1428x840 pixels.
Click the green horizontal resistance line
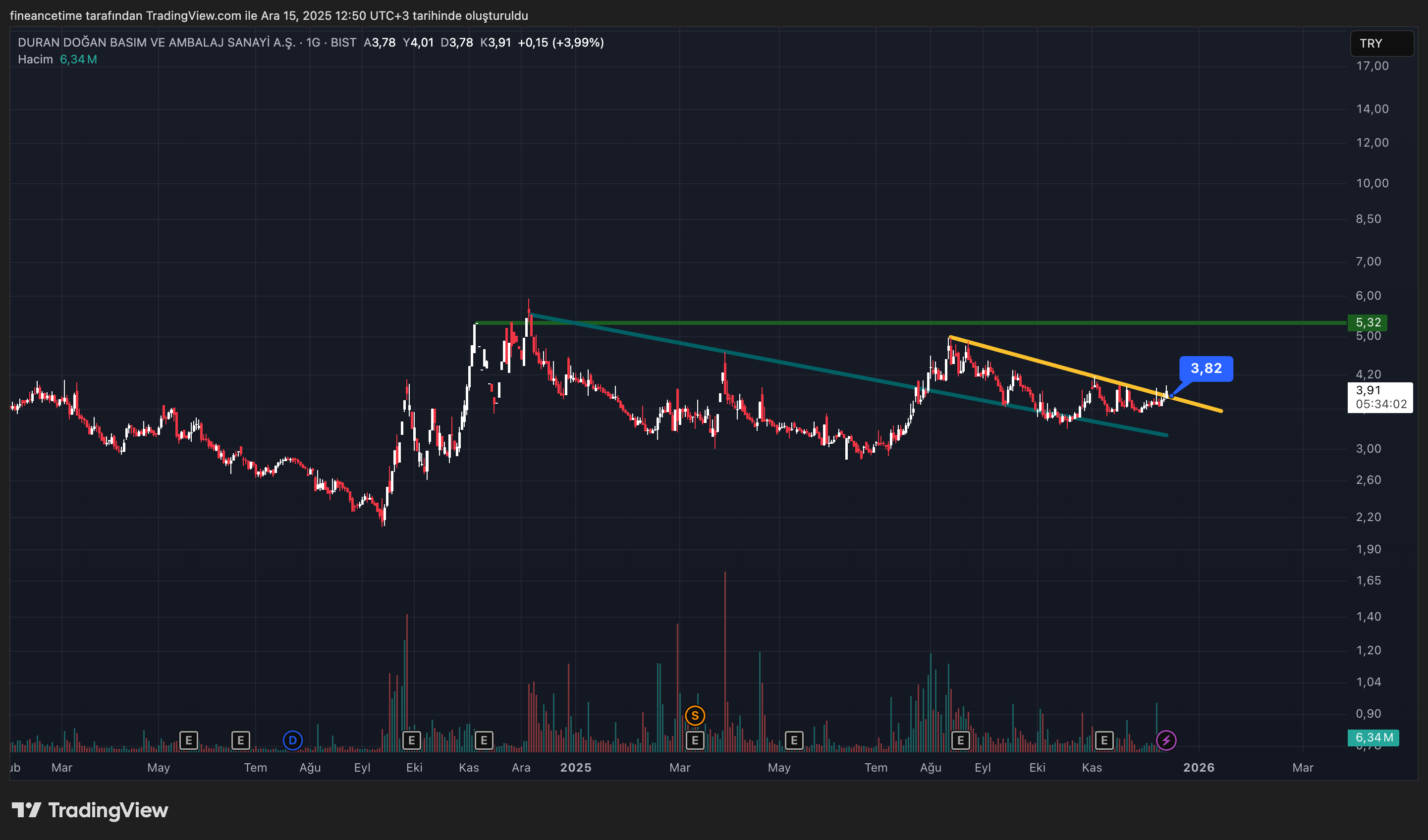793,323
